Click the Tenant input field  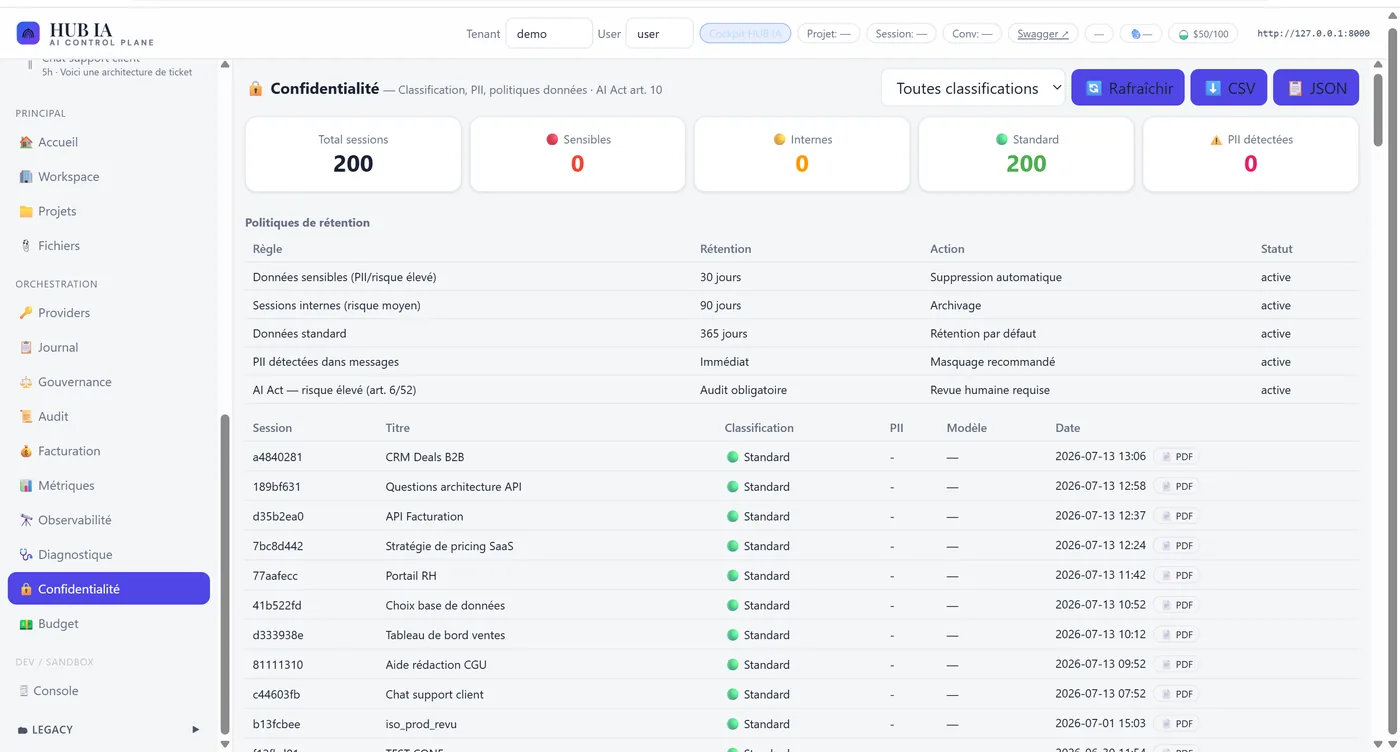tap(549, 33)
